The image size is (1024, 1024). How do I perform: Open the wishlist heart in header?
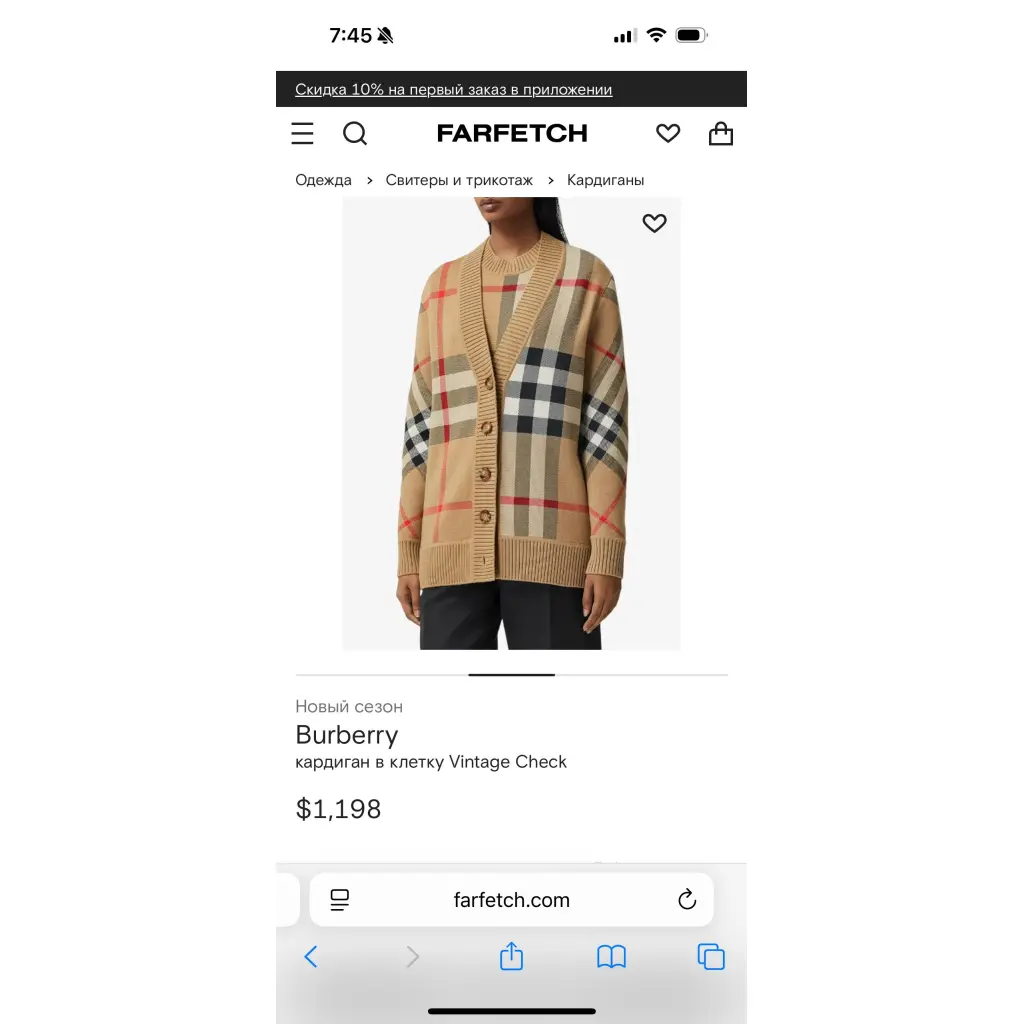pyautogui.click(x=667, y=133)
